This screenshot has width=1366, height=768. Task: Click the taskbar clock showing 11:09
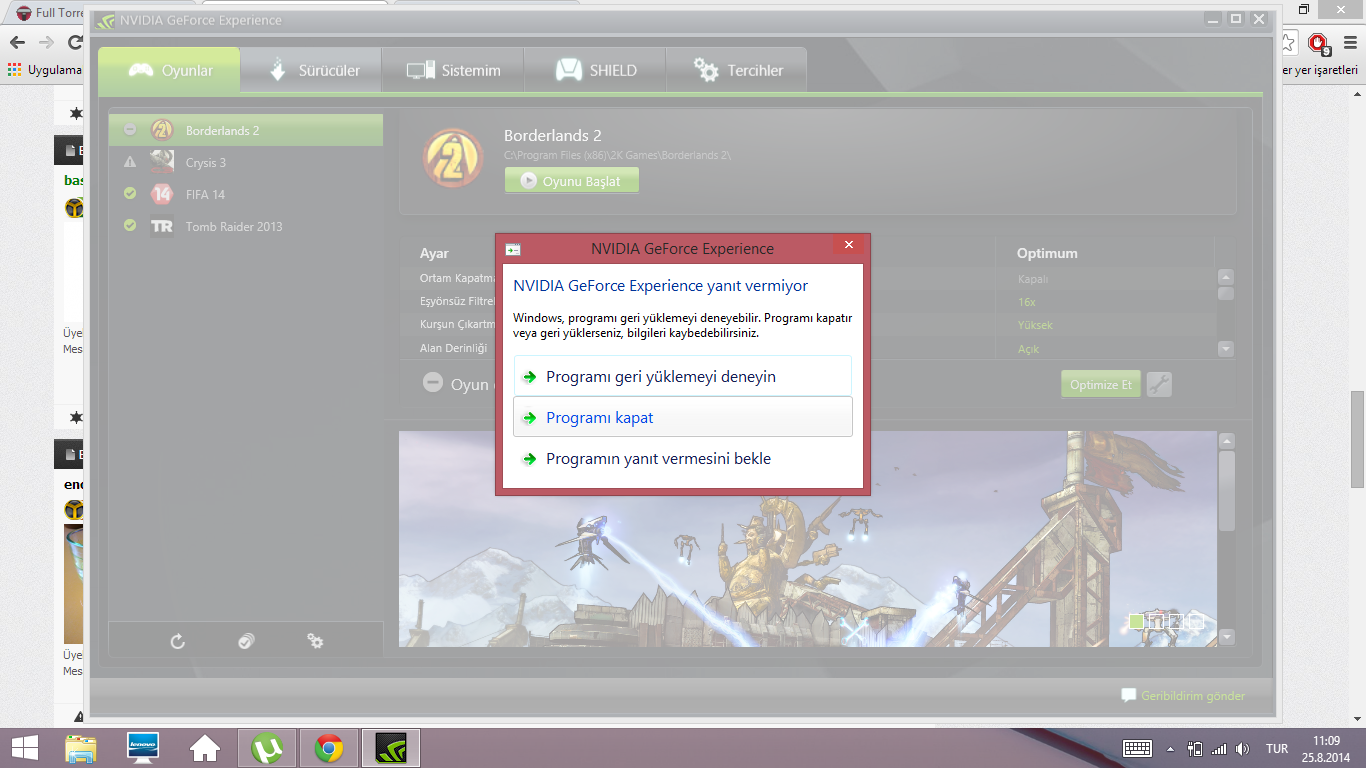1327,748
